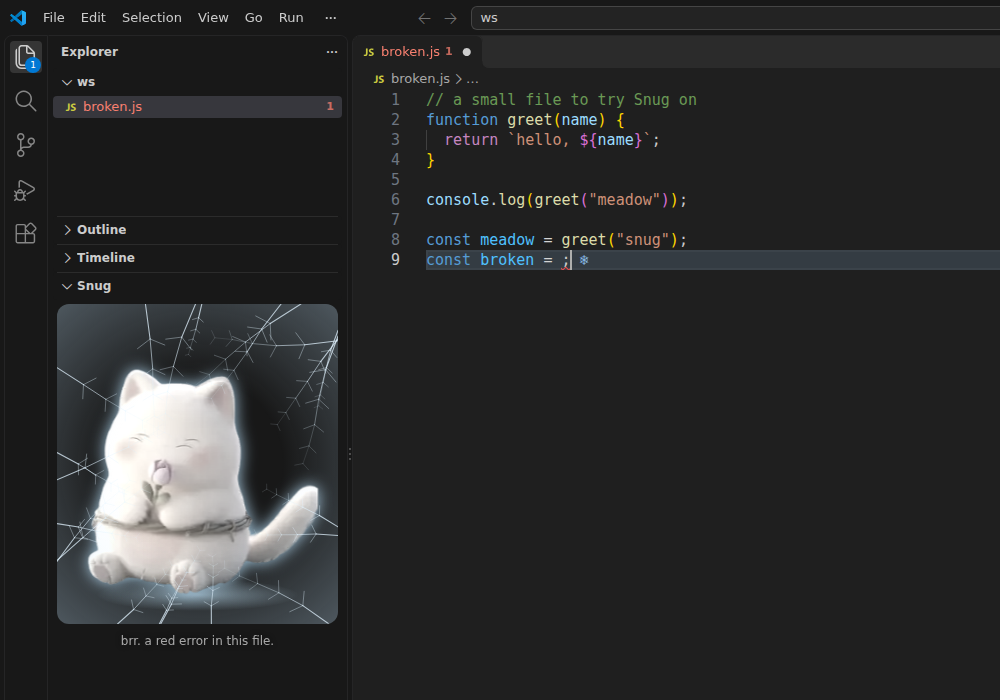1000x700 pixels.
Task: Click broken.js in the breadcrumb
Action: [x=420, y=79]
